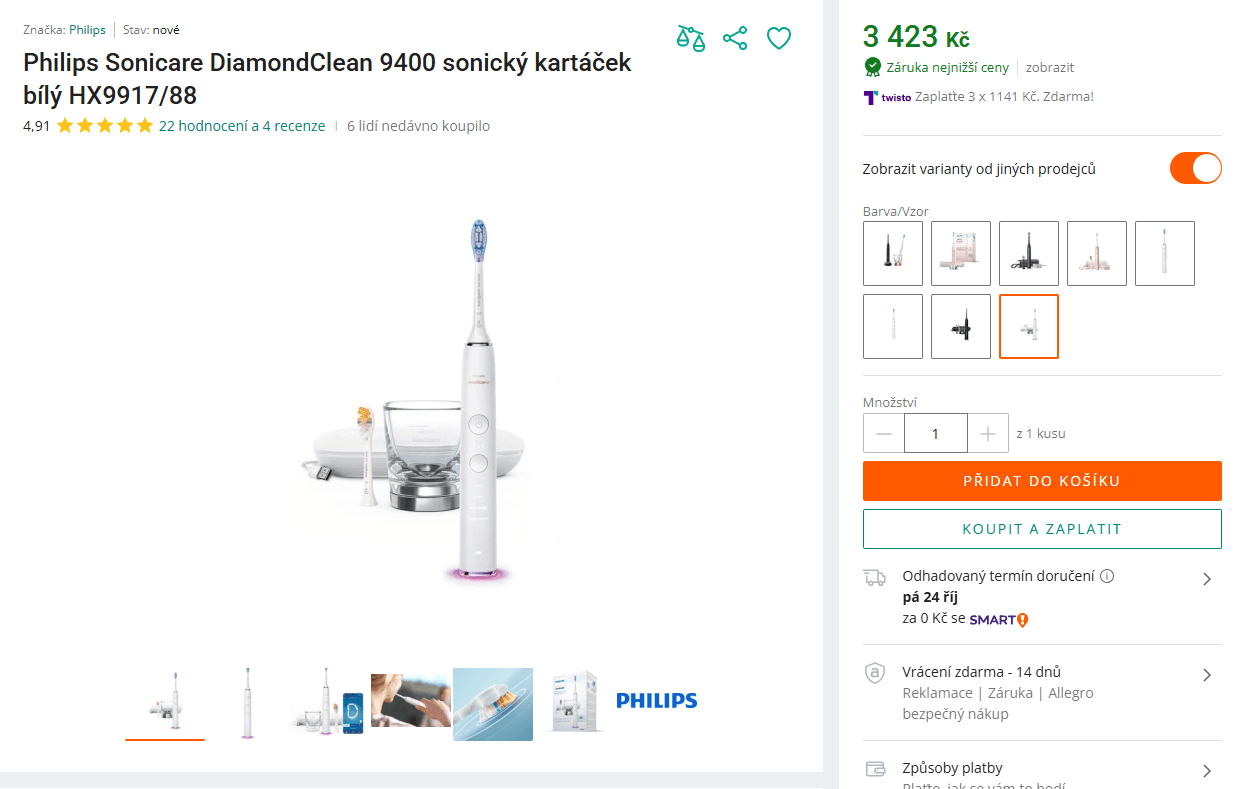1239x789 pixels.
Task: Expand the Způsoby platby section
Action: coord(1207,771)
